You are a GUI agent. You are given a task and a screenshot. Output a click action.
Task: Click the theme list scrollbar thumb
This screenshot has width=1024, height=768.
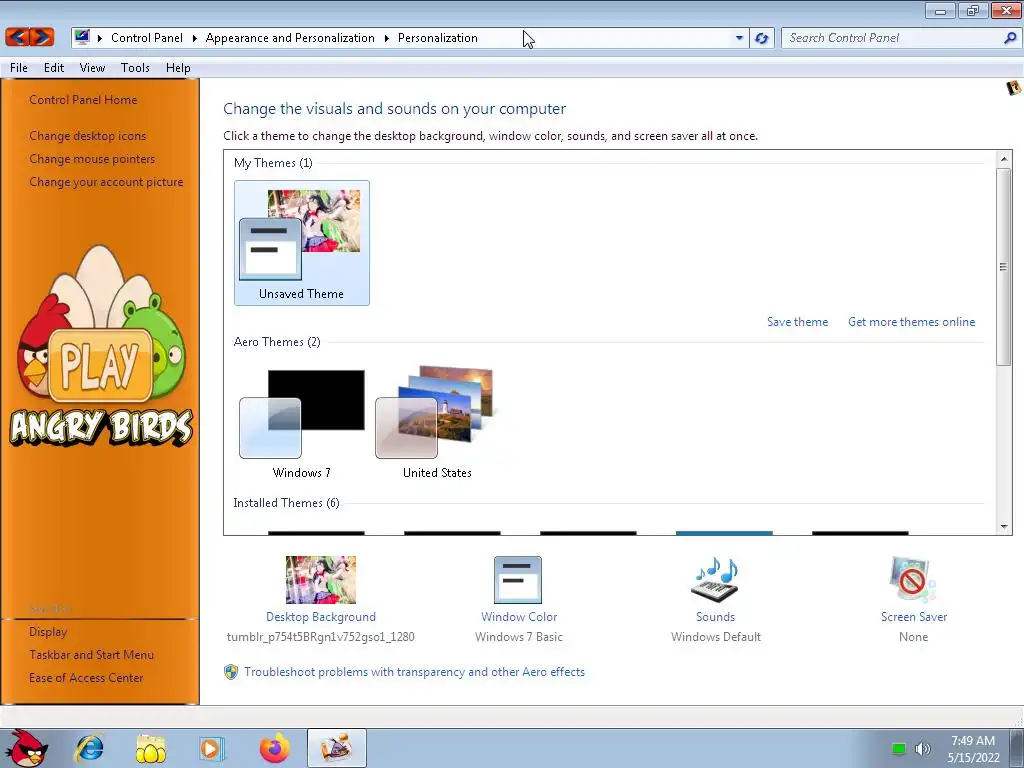click(x=1004, y=266)
